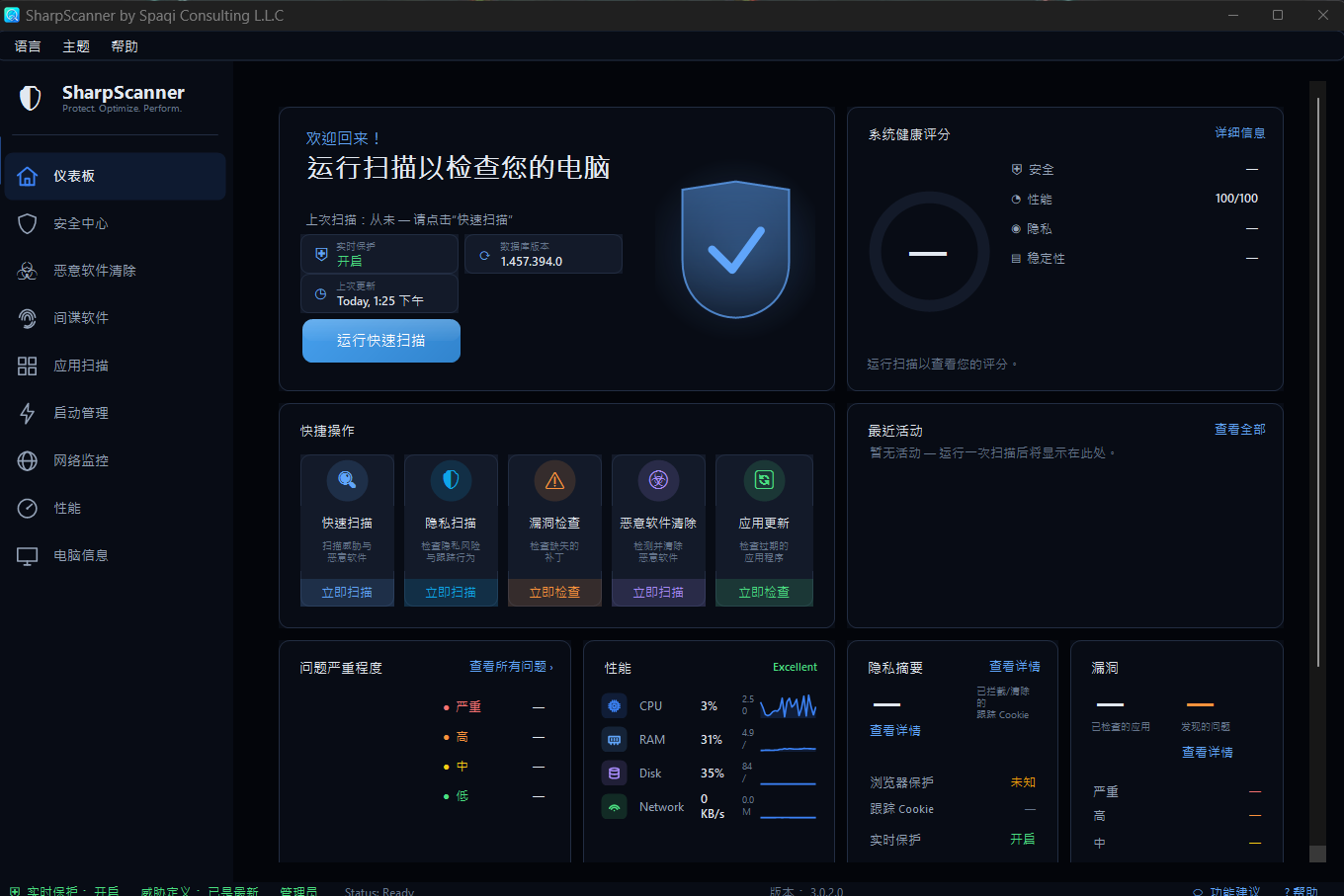The image size is (1344, 896).
Task: Click the biohazard icon on the quick-action 恶意软件清除 card
Action: tap(658, 480)
